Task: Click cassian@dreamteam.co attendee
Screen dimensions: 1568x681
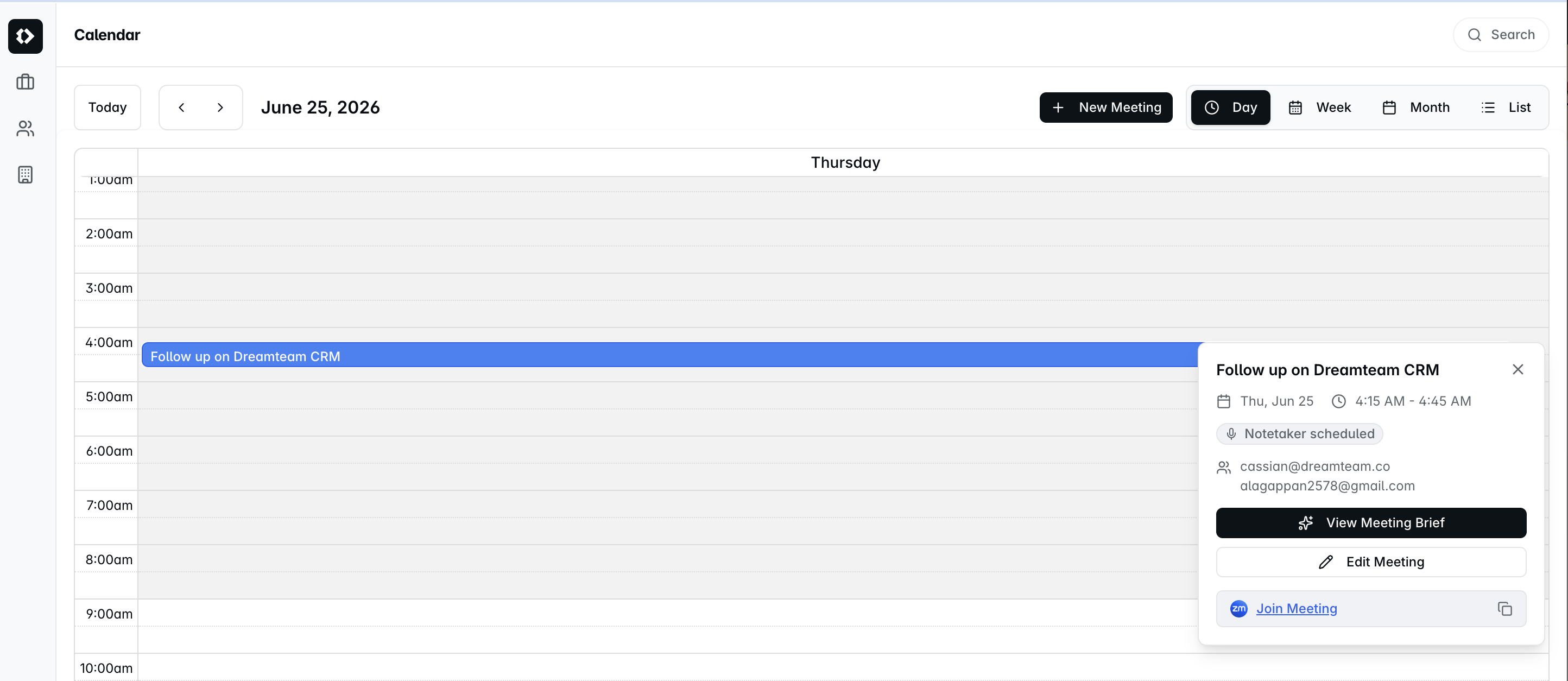Action: click(x=1315, y=466)
